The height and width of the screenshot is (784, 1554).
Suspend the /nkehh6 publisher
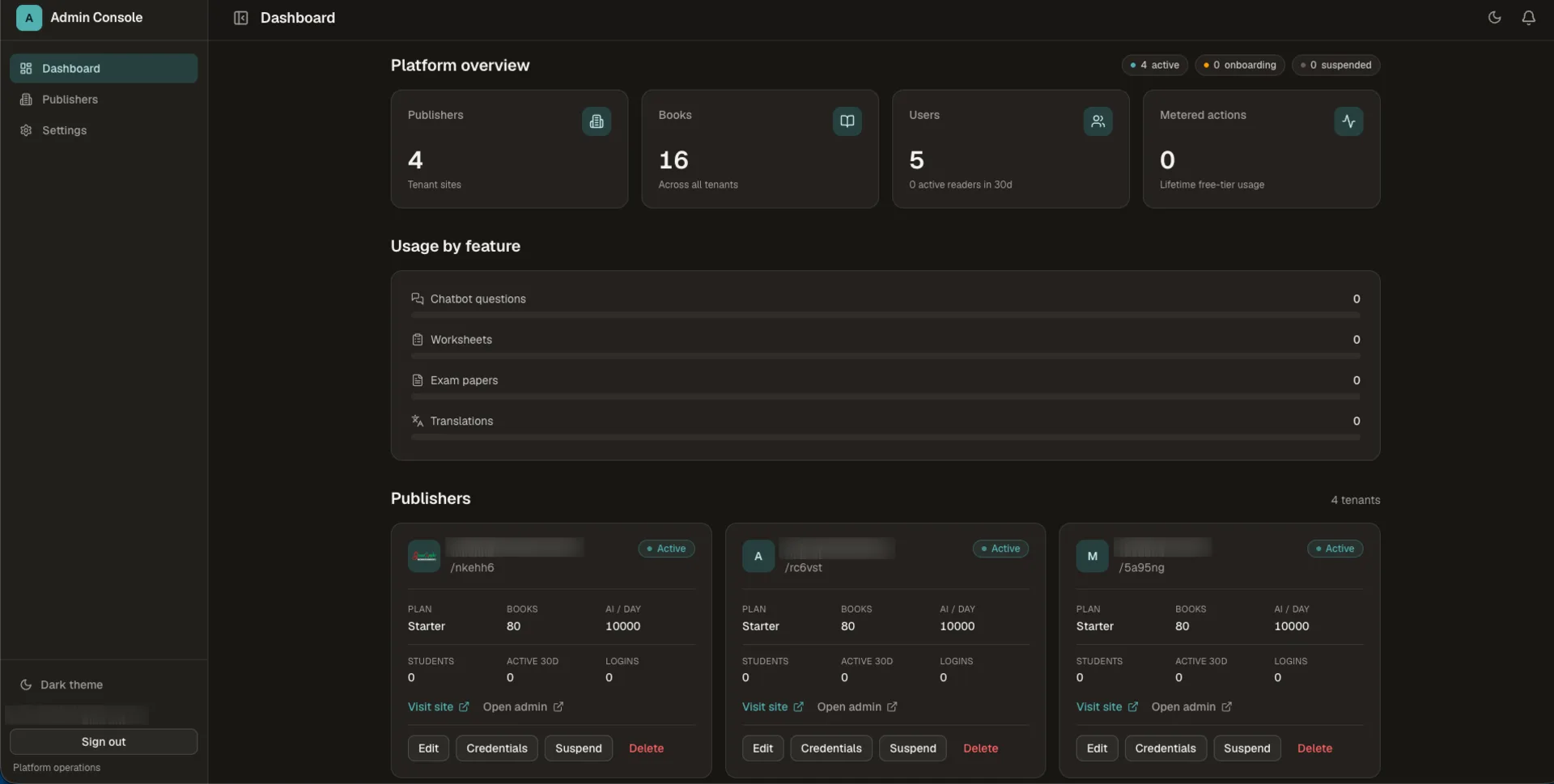(578, 748)
